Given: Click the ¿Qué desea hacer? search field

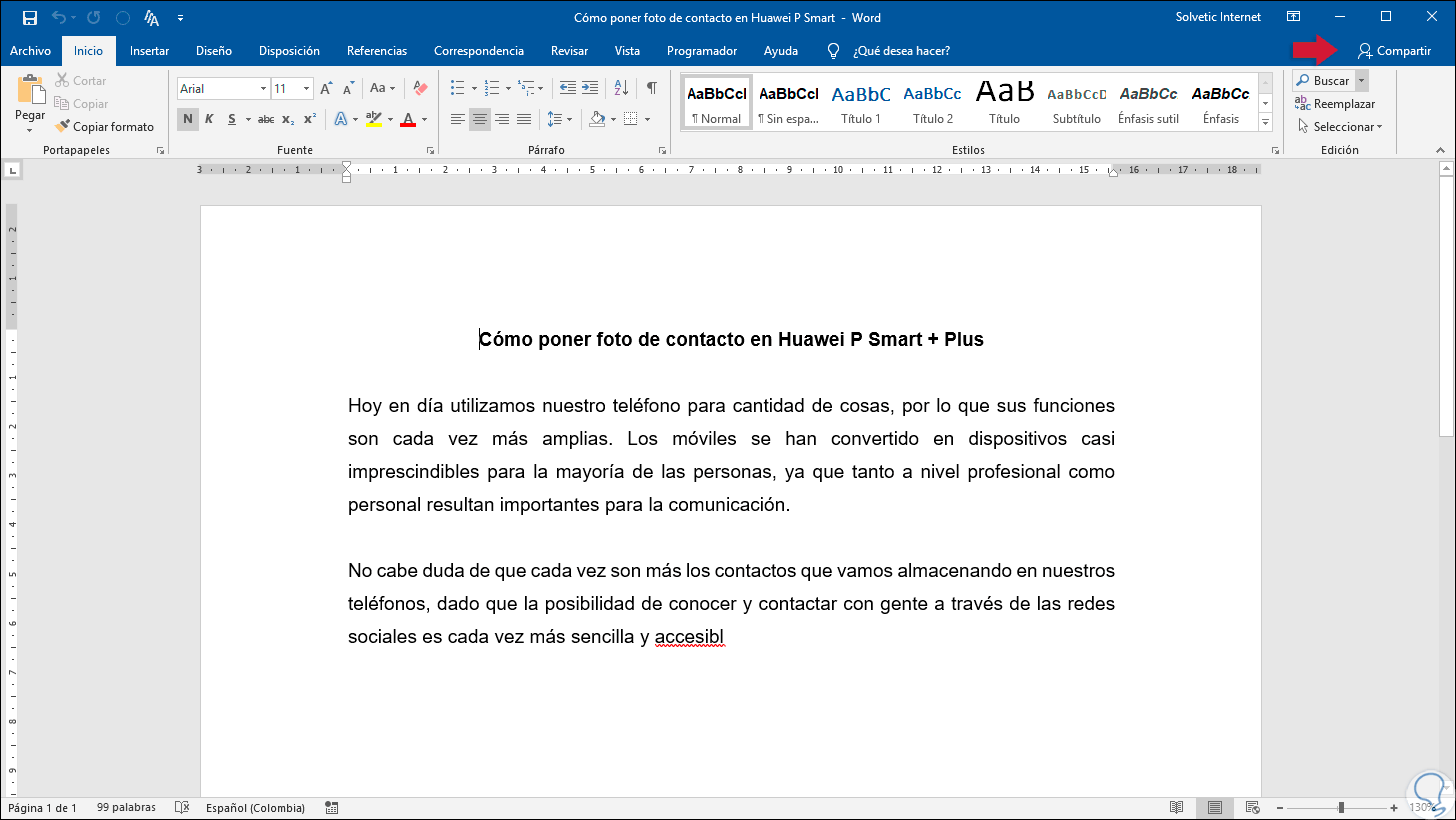Looking at the screenshot, I should (x=901, y=51).
